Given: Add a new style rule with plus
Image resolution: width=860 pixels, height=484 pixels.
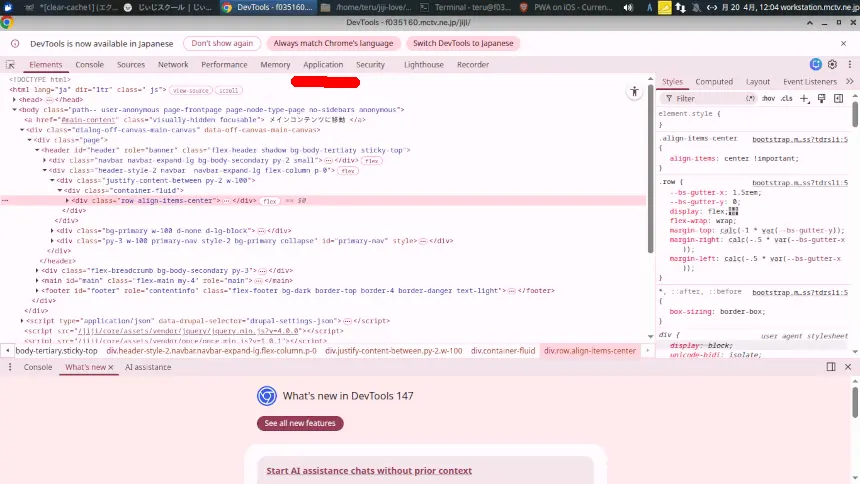Looking at the screenshot, I should (x=804, y=98).
